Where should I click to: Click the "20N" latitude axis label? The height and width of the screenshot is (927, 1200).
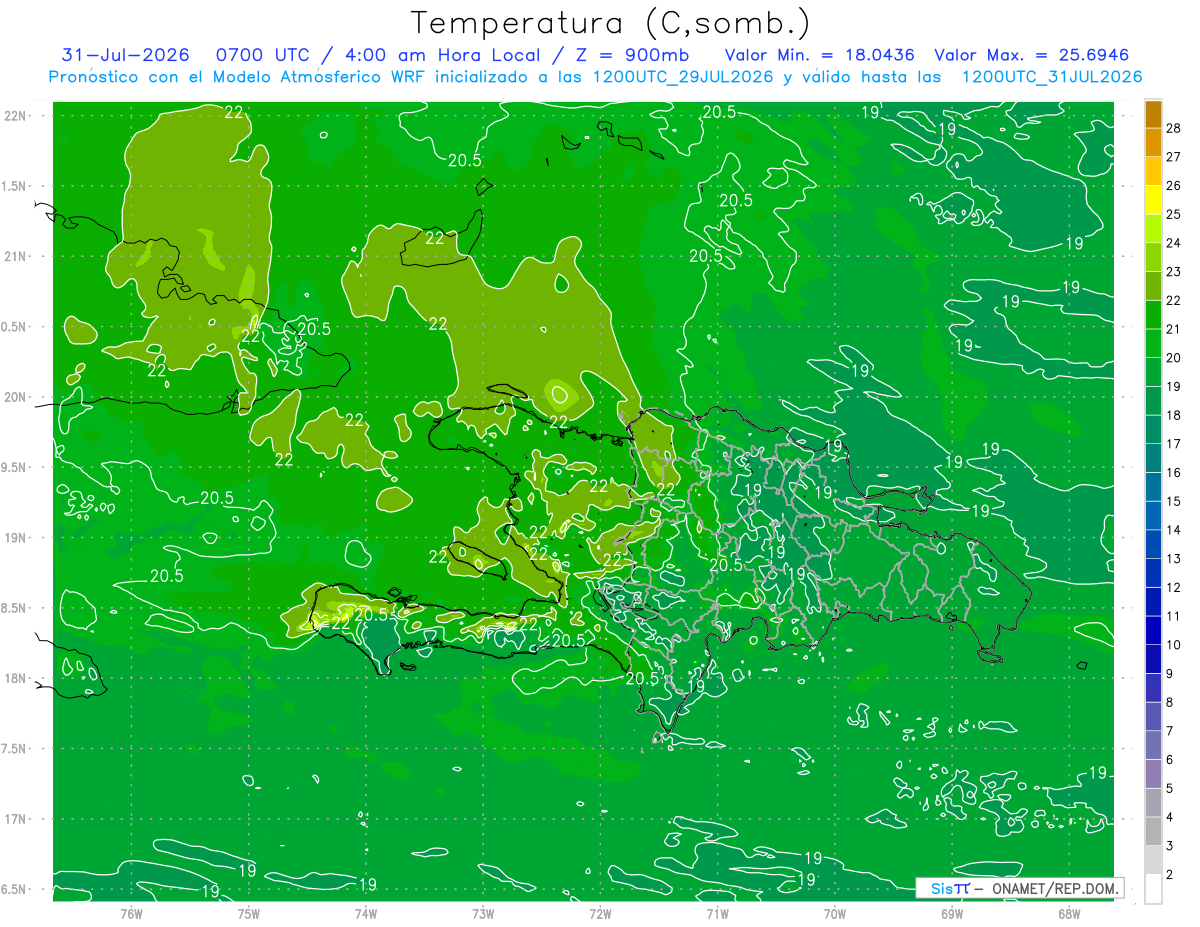[x=17, y=398]
